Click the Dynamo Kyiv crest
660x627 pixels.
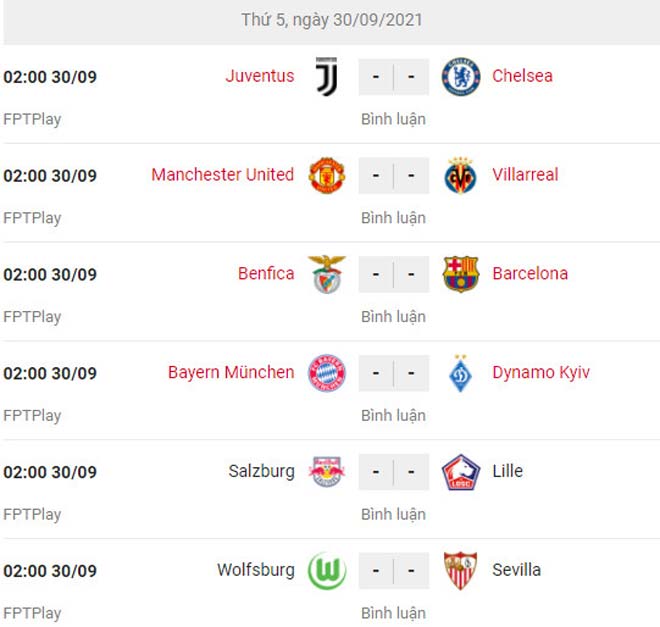[x=461, y=373]
